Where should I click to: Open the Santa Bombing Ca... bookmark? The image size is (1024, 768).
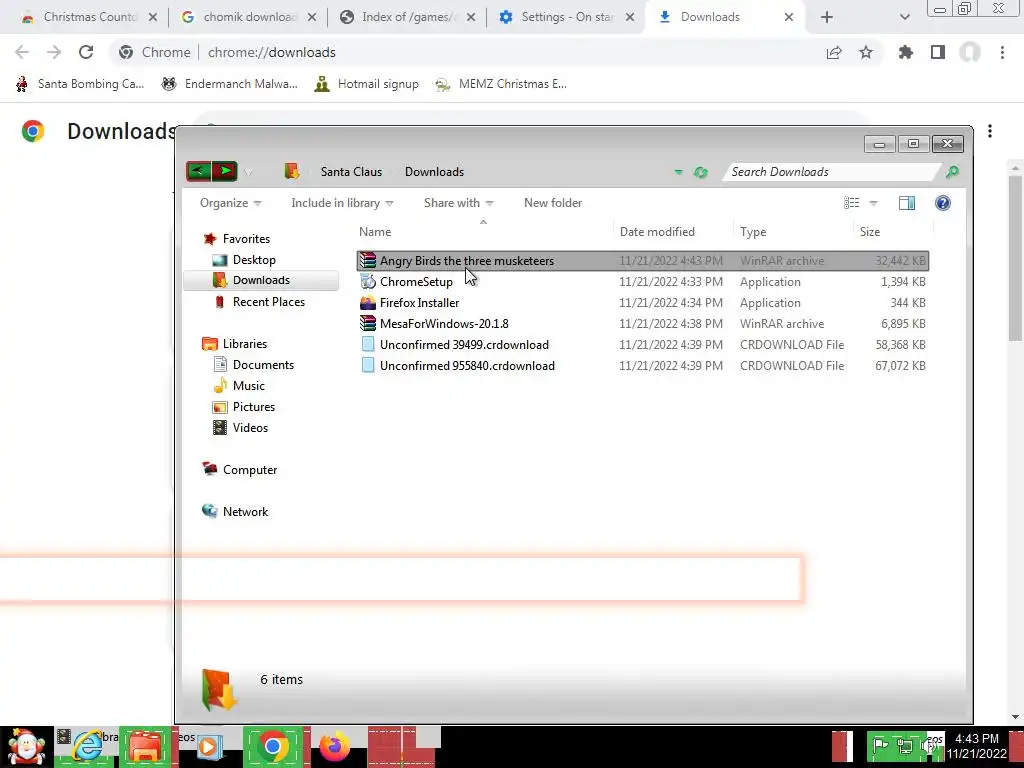[80, 84]
